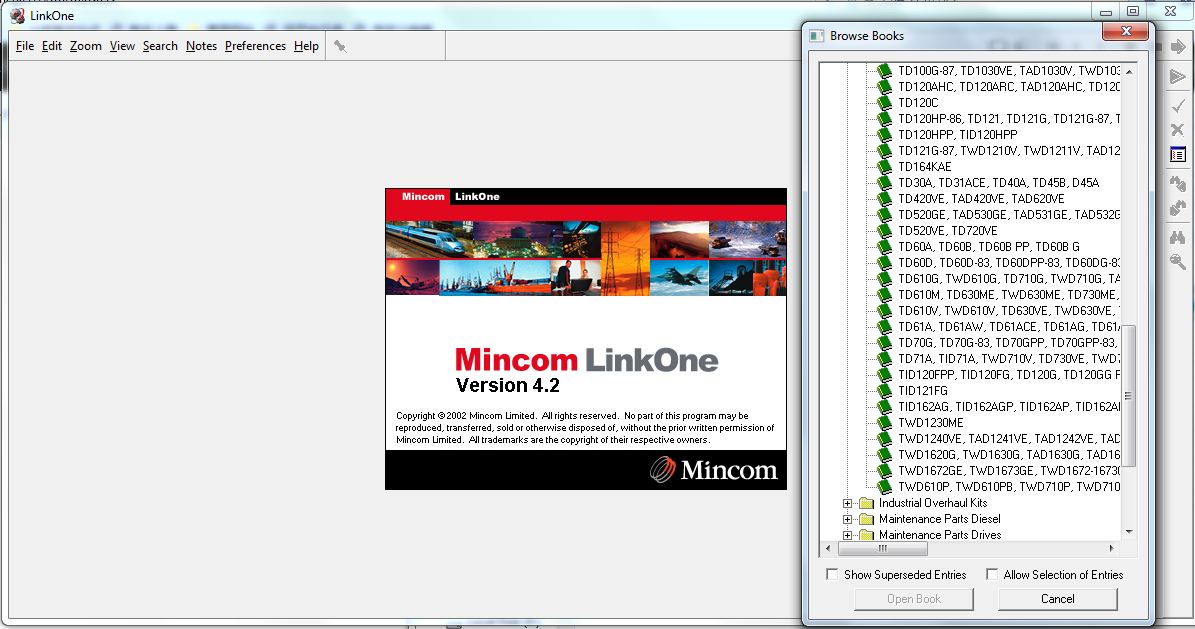Click the X icon in right toolbar

1177,130
